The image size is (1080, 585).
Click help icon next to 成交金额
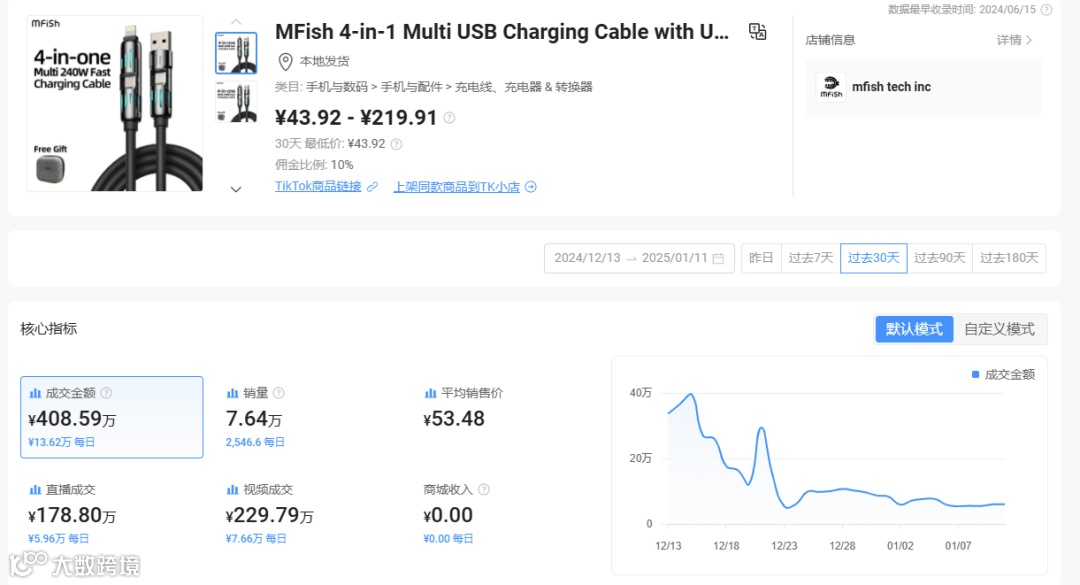pyautogui.click(x=107, y=393)
